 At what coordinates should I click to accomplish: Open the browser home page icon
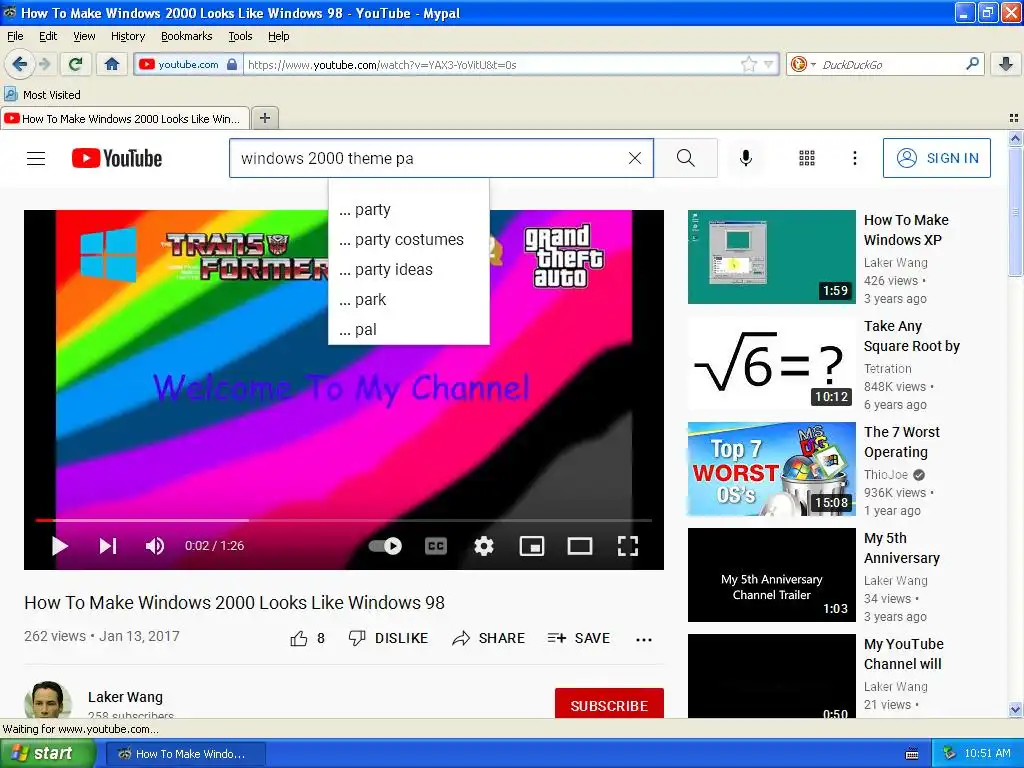point(112,64)
